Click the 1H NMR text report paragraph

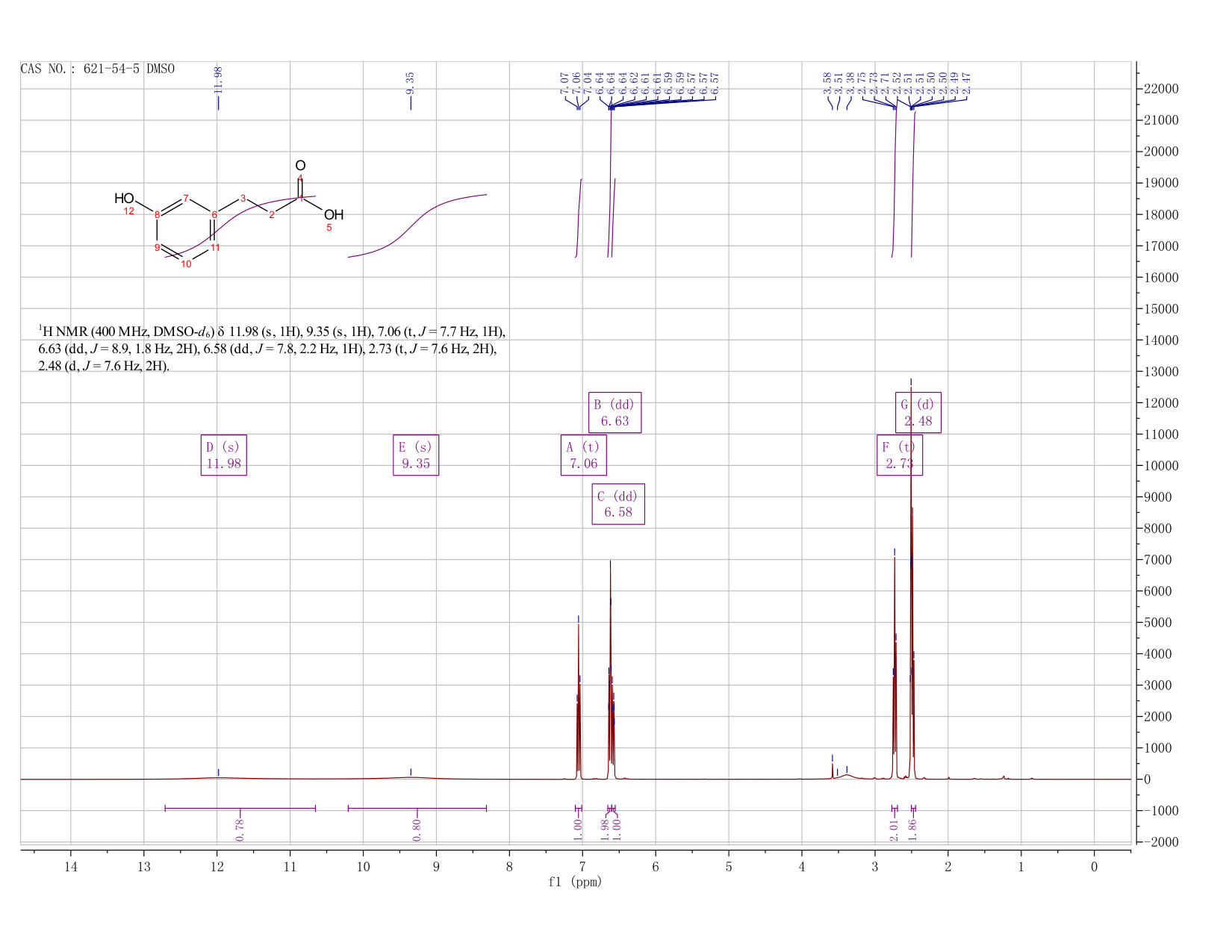coord(276,349)
